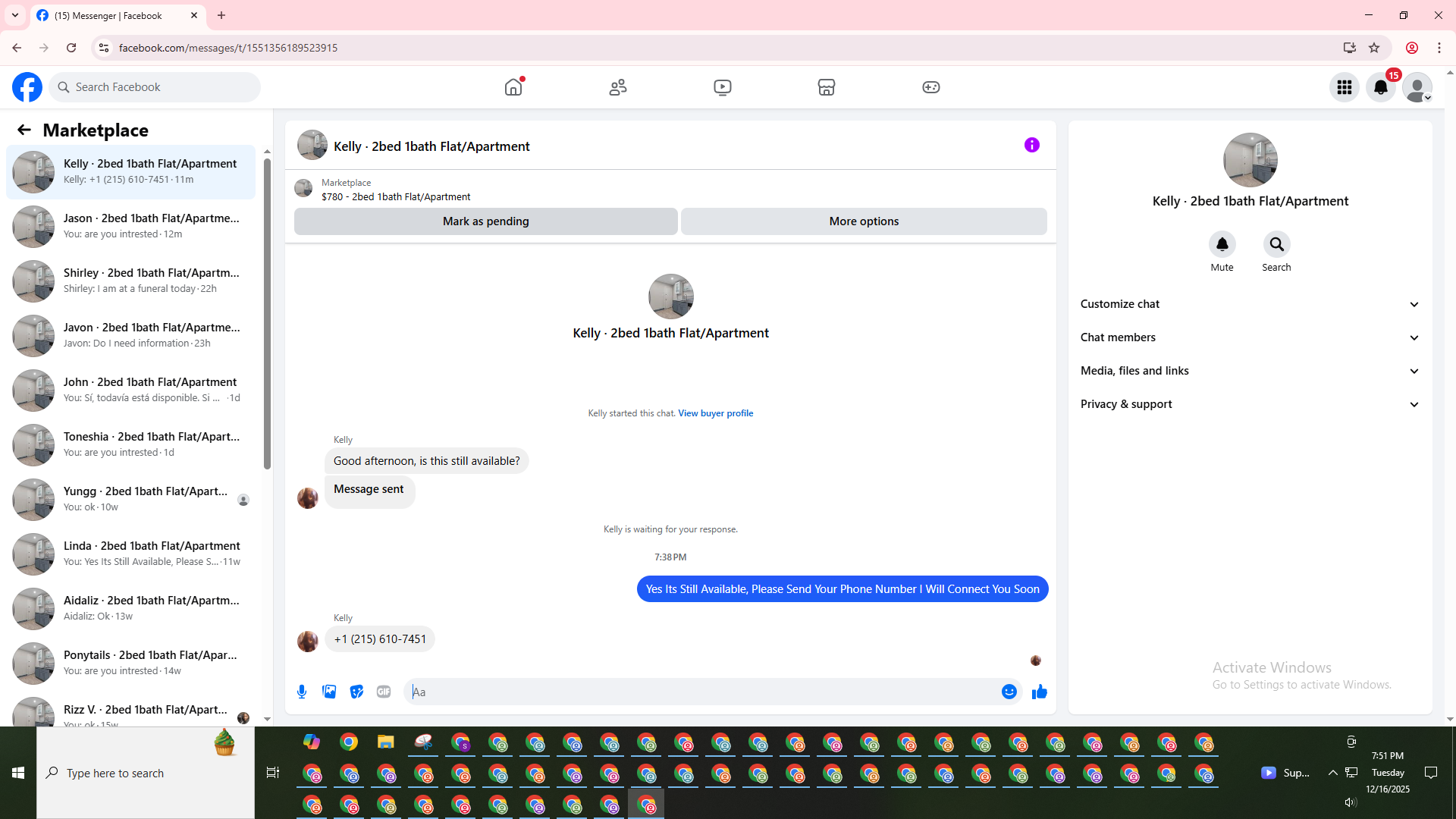Open the Marketplace storefront icon
The height and width of the screenshot is (819, 1456).
[827, 87]
